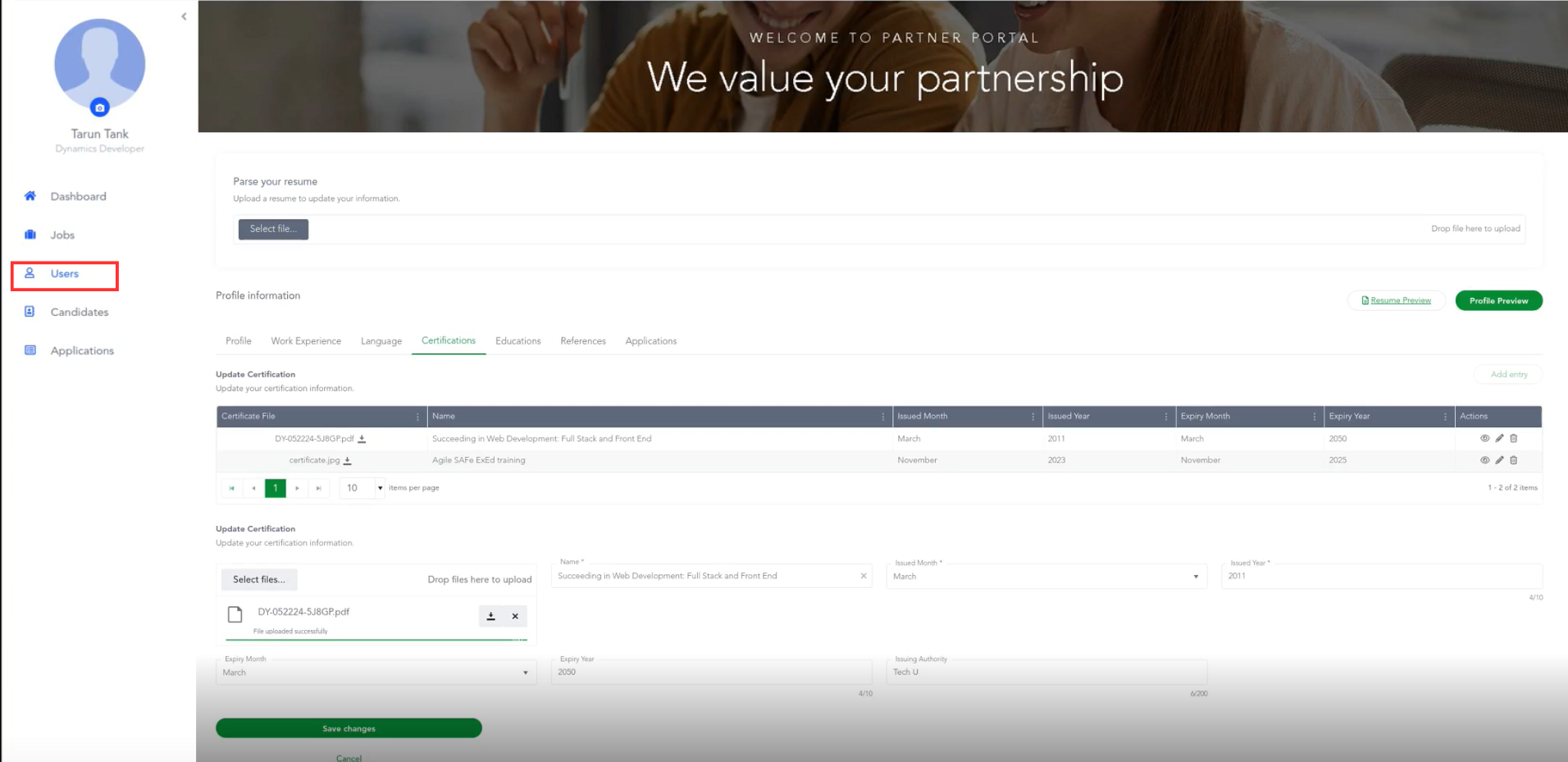Go to the previous page of certifications

tap(253, 488)
